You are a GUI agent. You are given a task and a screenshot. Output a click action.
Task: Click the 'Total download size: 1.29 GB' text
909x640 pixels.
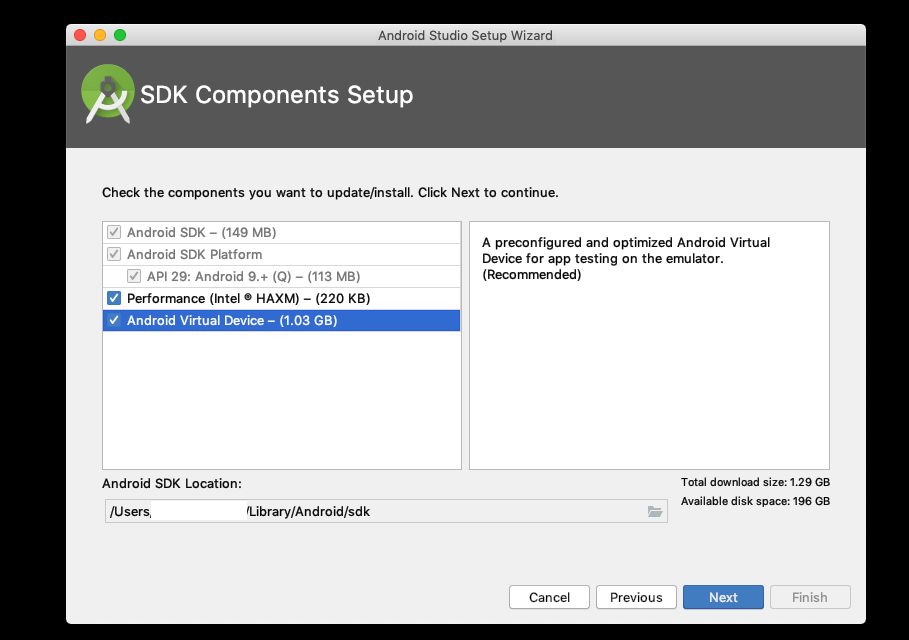coord(755,482)
